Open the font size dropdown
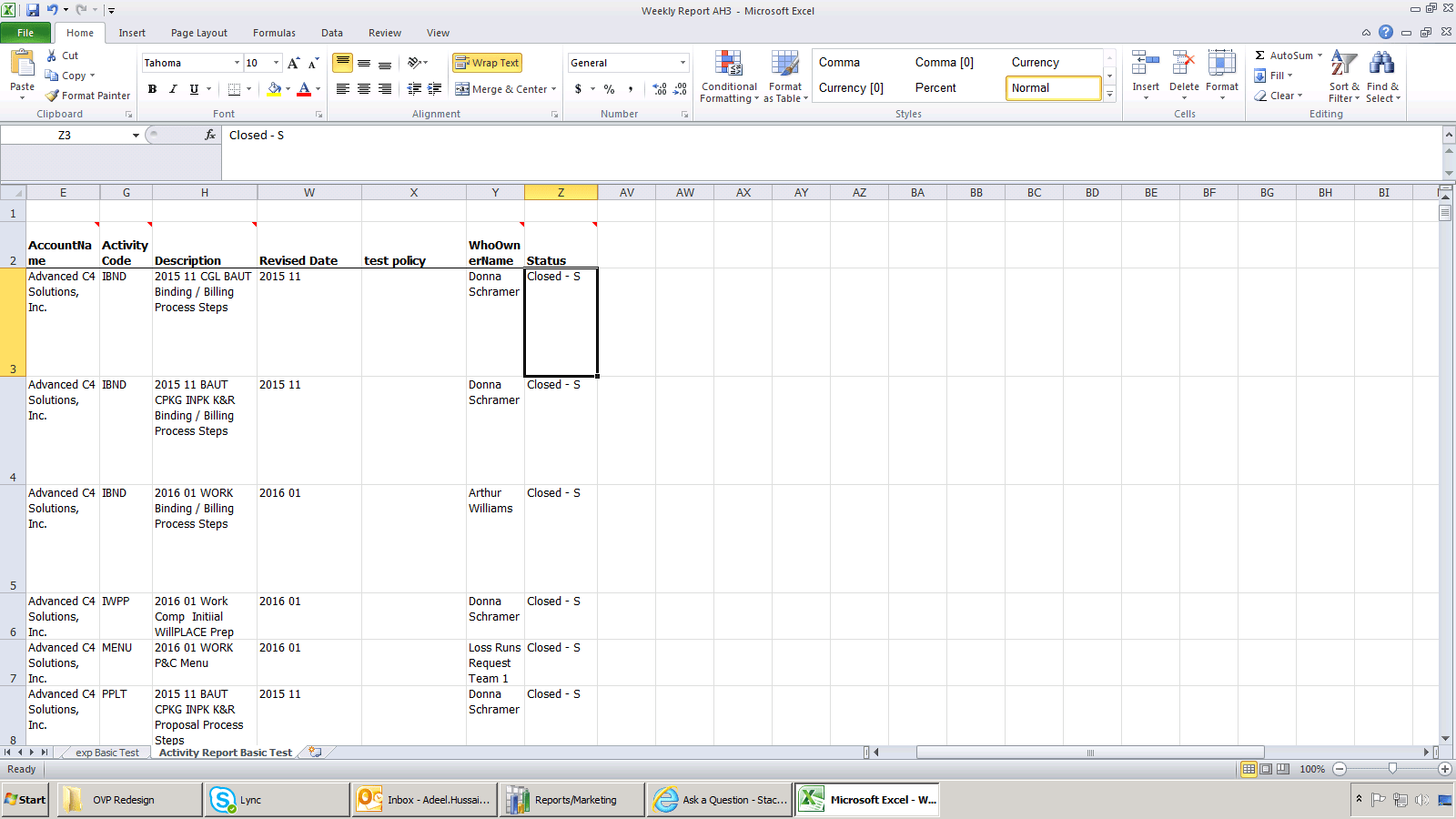The width and height of the screenshot is (1456, 819). coord(277,63)
